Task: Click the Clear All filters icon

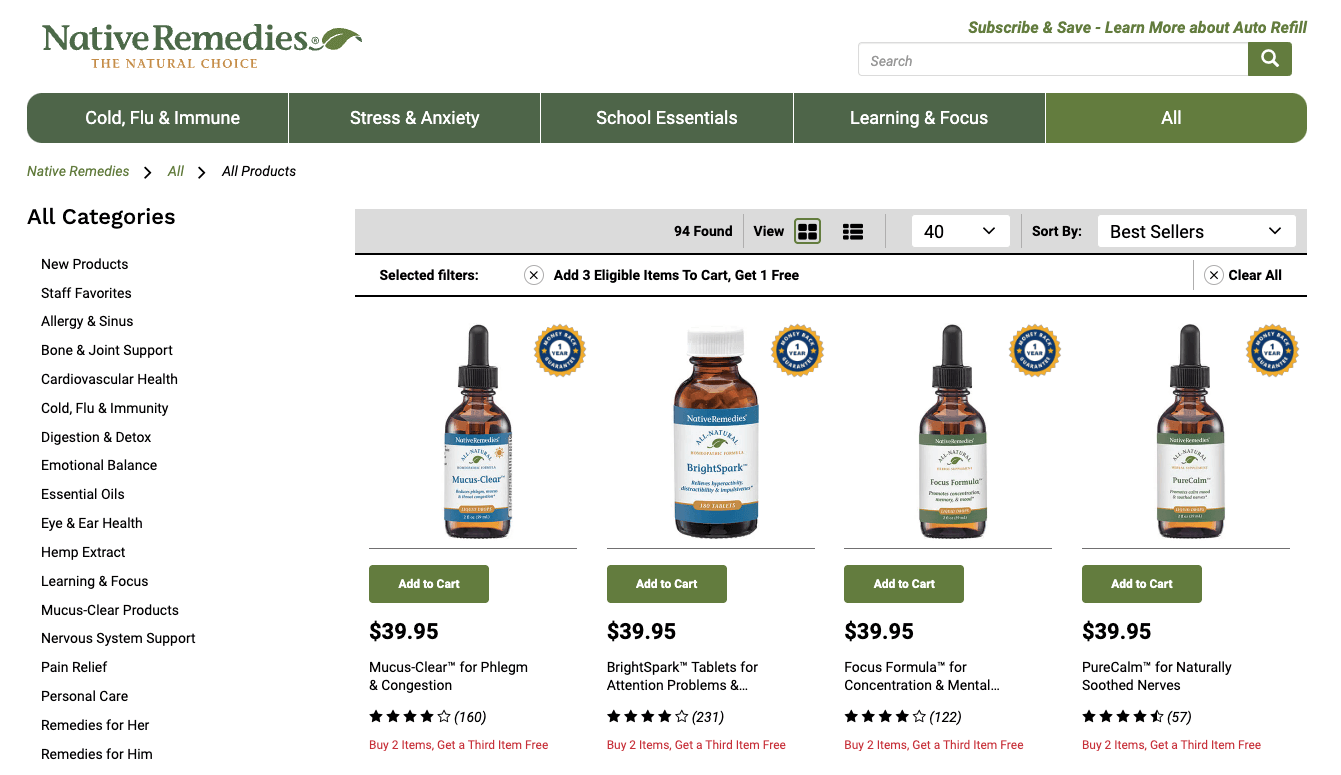Action: pyautogui.click(x=1214, y=275)
